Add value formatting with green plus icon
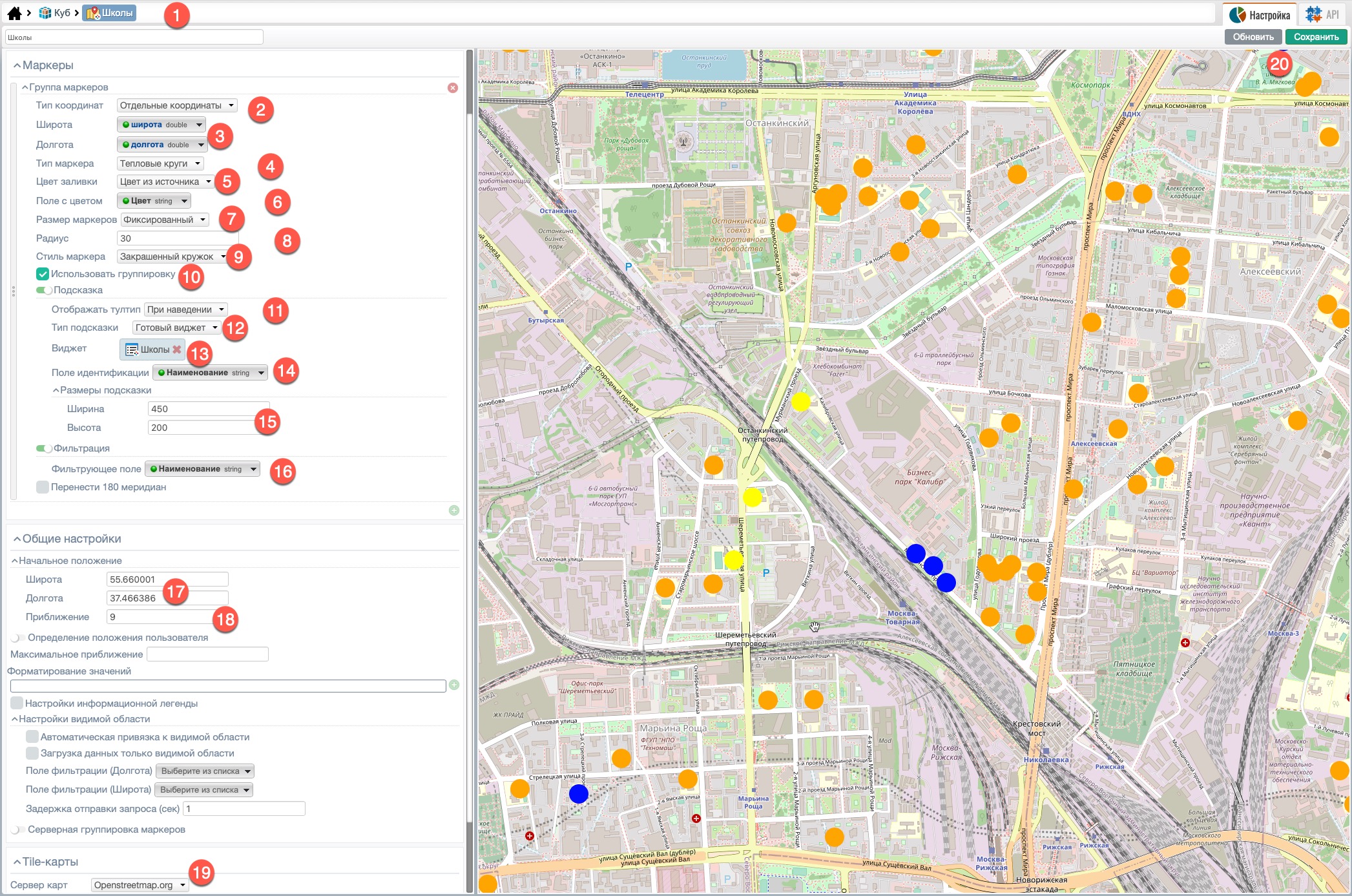Viewport: 1352px width, 896px height. click(454, 685)
